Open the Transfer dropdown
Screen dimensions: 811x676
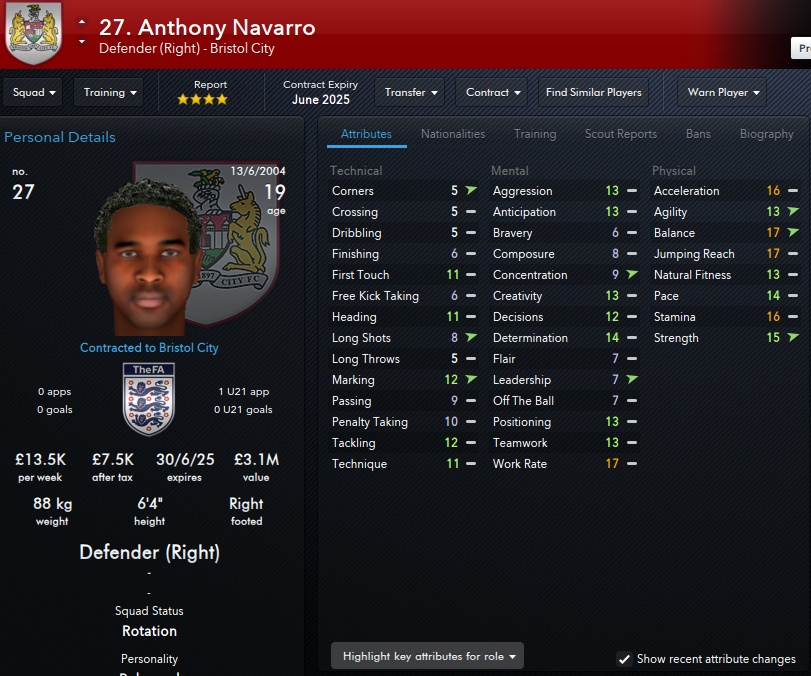(x=410, y=93)
